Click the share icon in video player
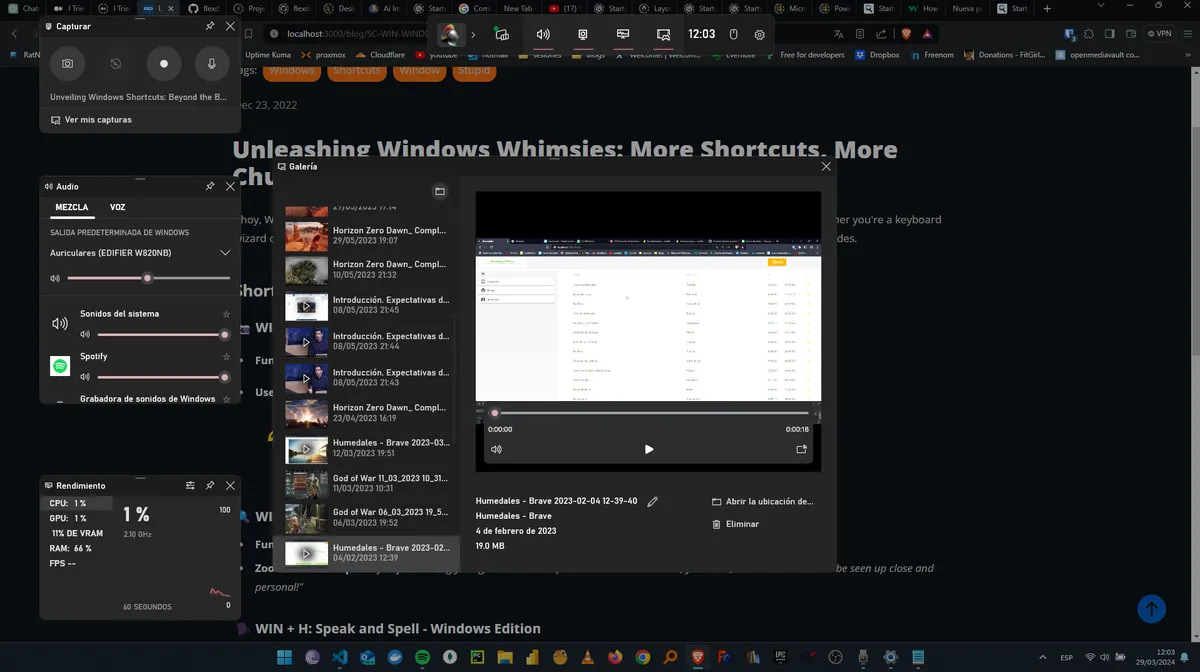 pyautogui.click(x=801, y=450)
